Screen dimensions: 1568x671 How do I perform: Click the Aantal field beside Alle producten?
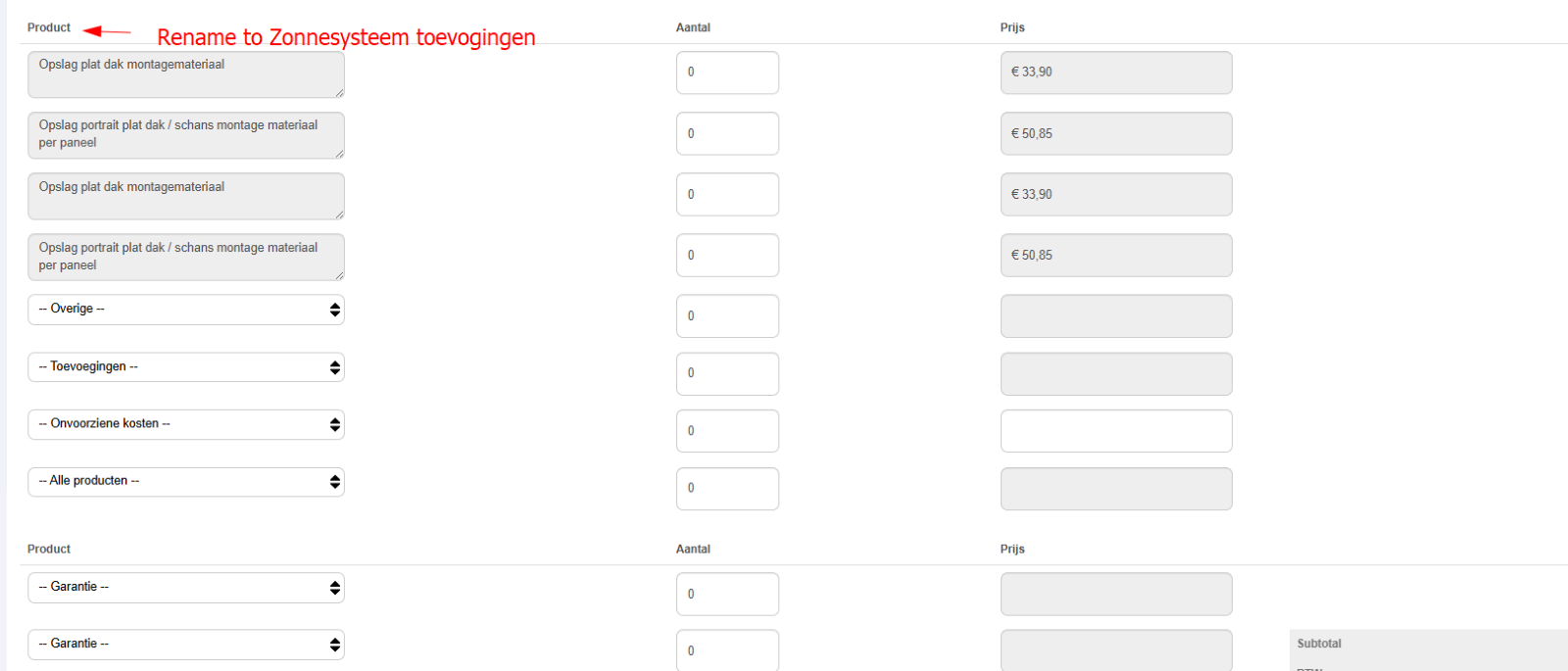click(x=727, y=488)
